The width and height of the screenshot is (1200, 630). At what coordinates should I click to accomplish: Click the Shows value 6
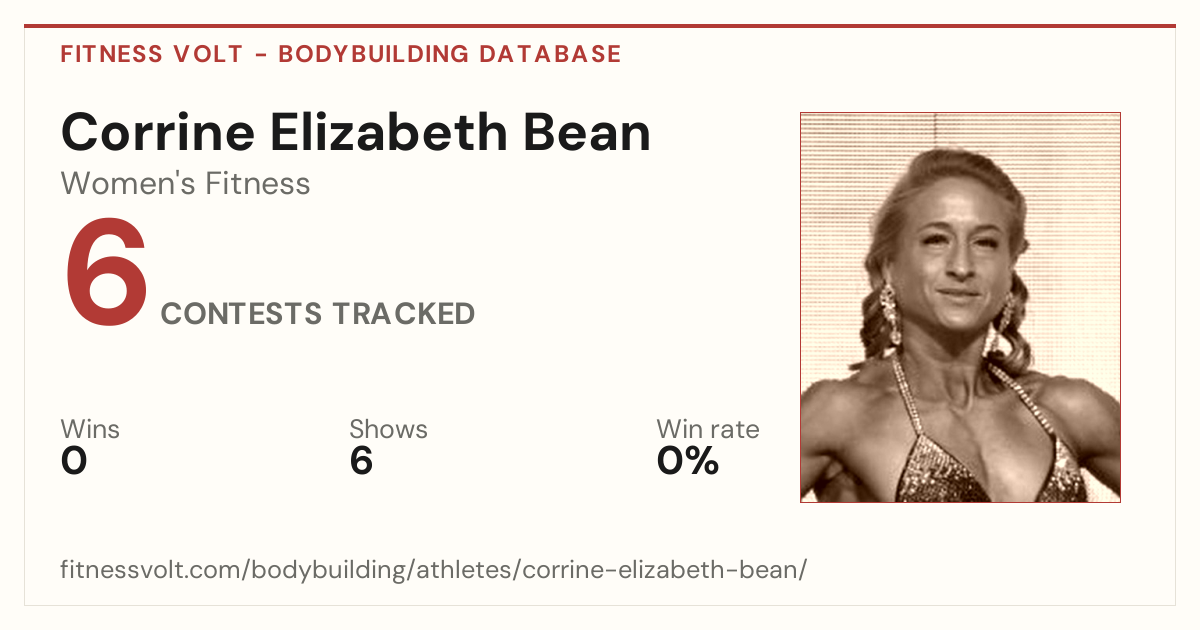click(x=361, y=461)
